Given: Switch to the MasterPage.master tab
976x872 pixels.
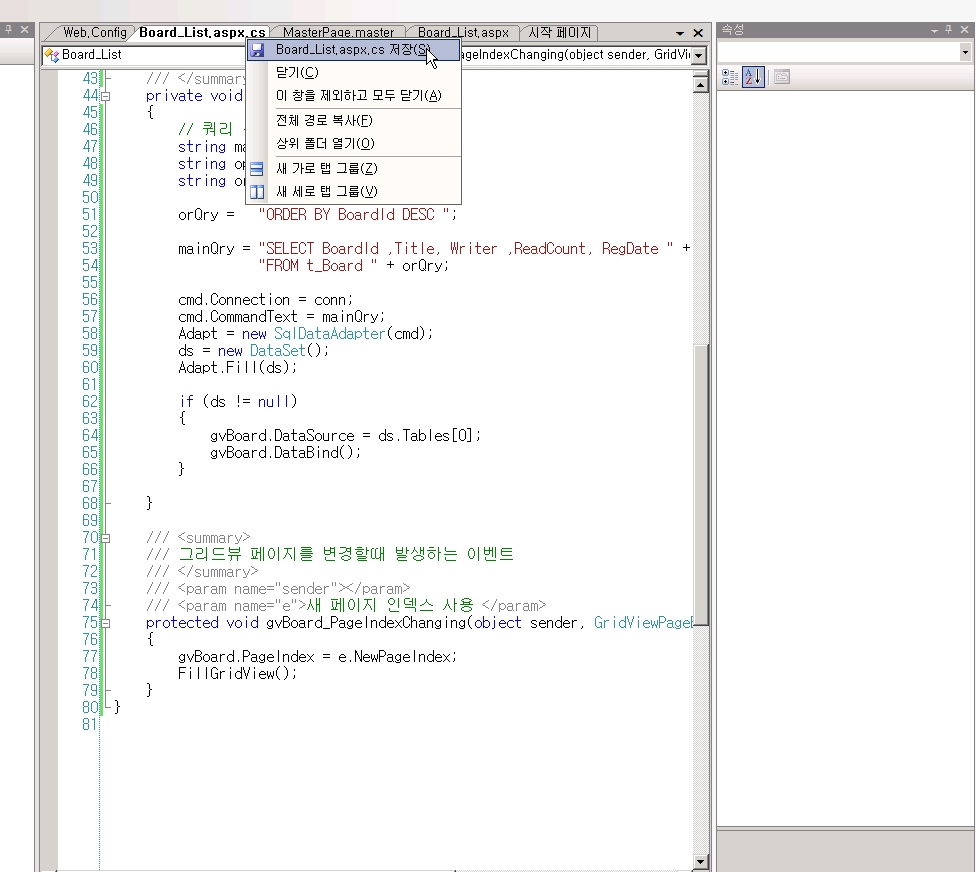Looking at the screenshot, I should (338, 32).
